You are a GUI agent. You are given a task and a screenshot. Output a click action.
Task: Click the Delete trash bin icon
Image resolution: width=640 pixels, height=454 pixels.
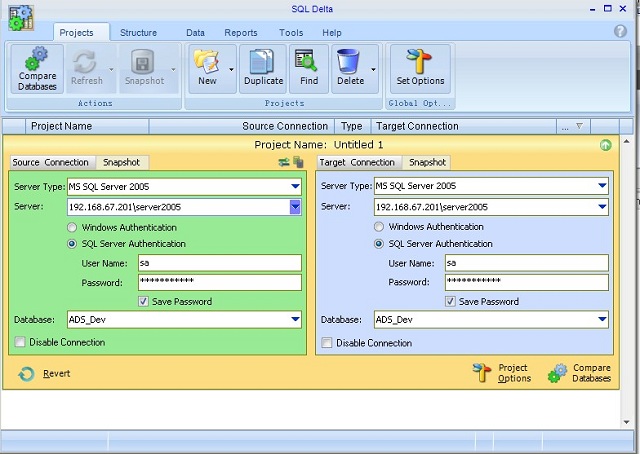348,62
